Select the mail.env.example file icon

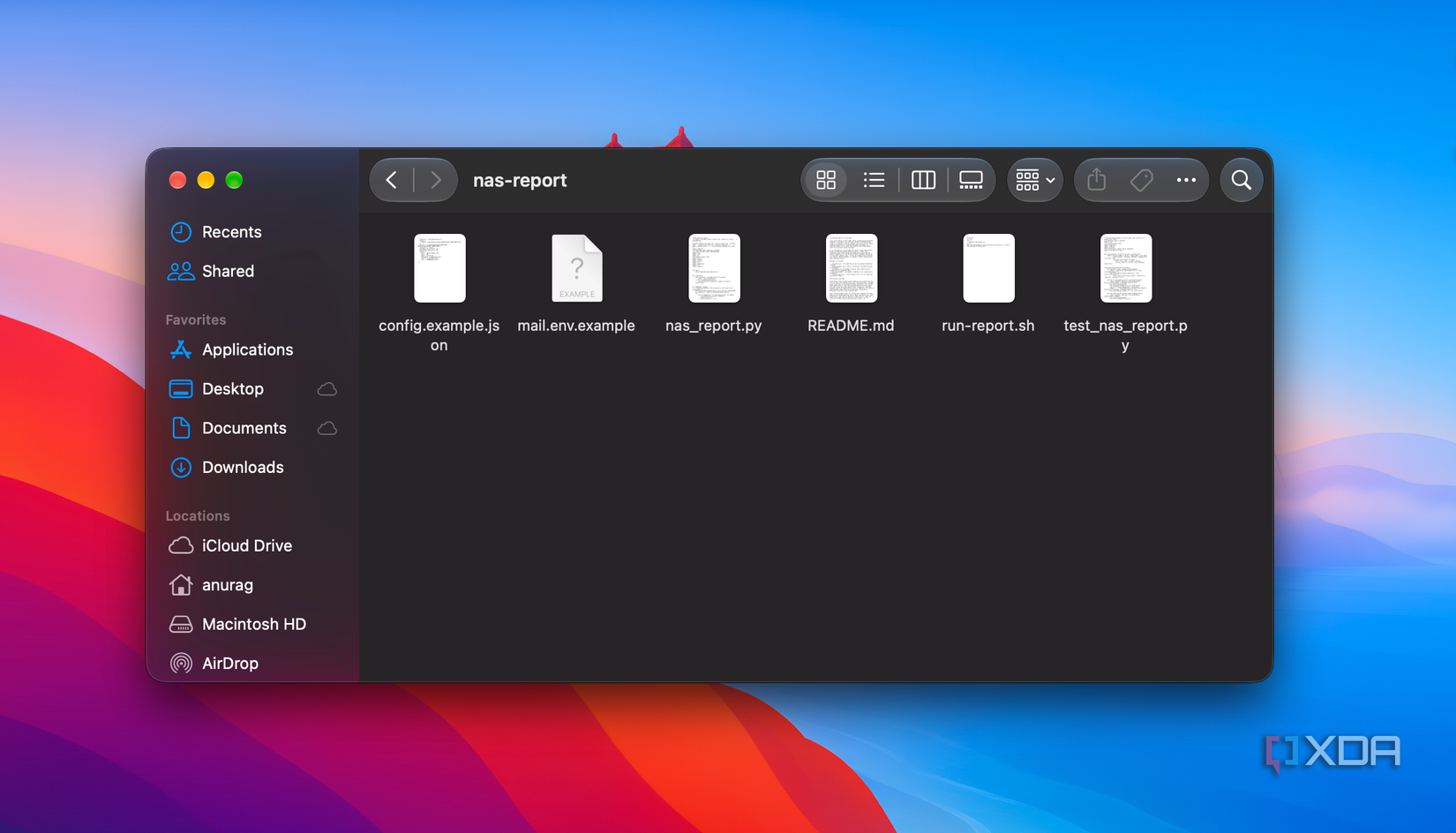[577, 268]
